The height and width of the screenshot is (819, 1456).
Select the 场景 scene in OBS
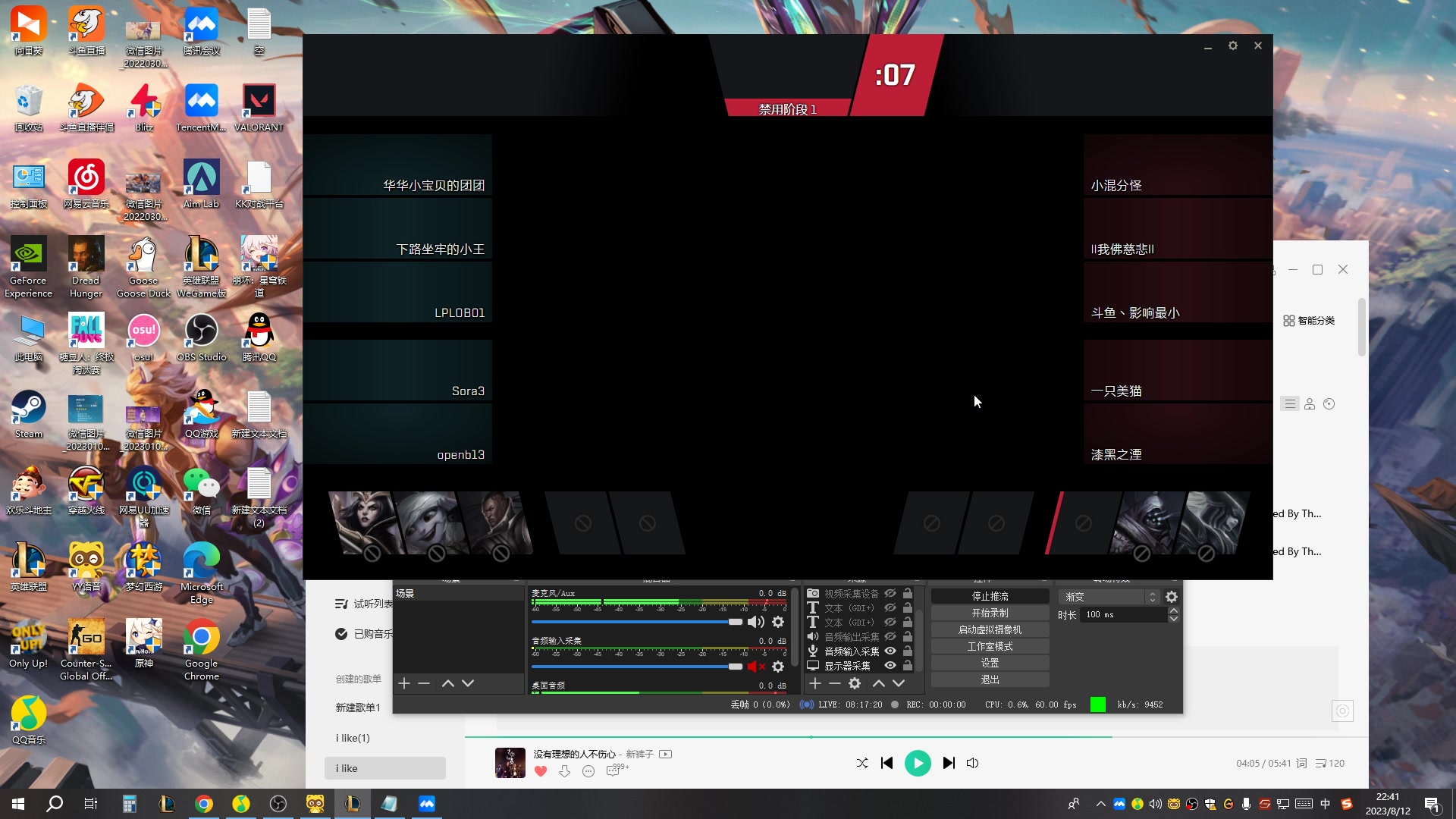click(458, 594)
